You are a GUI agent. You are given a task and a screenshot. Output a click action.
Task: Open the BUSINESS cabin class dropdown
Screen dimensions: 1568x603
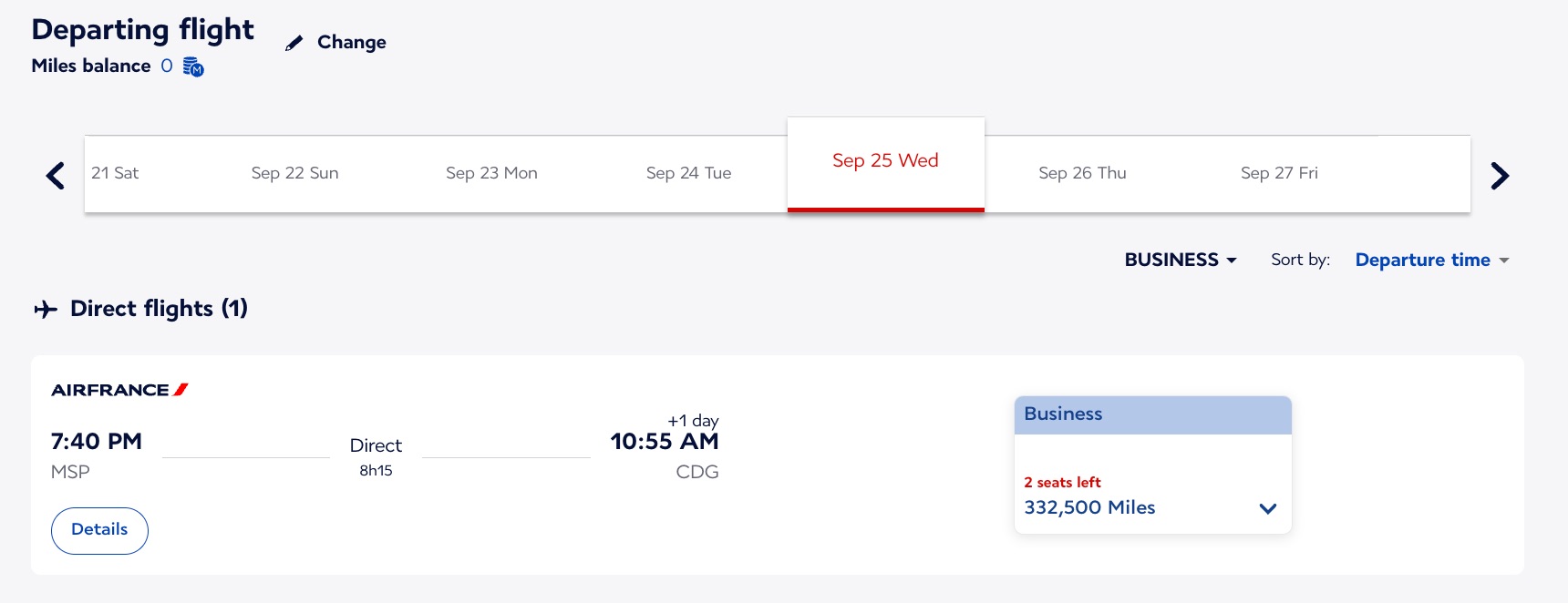pos(1181,261)
